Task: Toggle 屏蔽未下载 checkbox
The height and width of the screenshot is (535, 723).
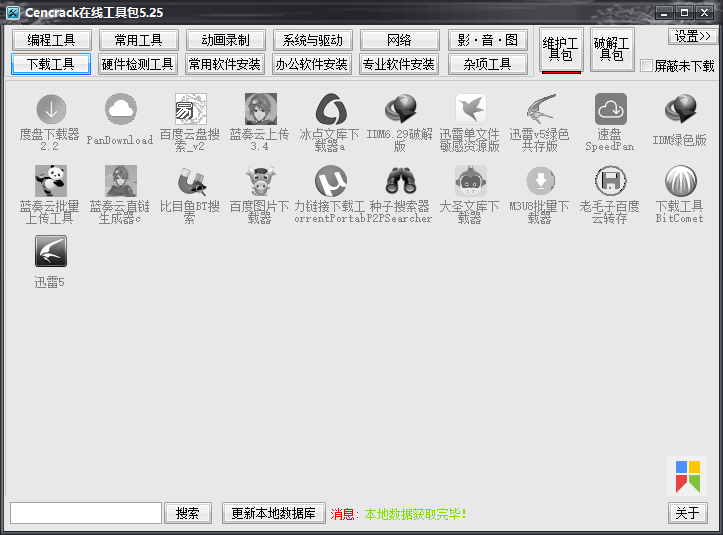Action: pyautogui.click(x=646, y=66)
